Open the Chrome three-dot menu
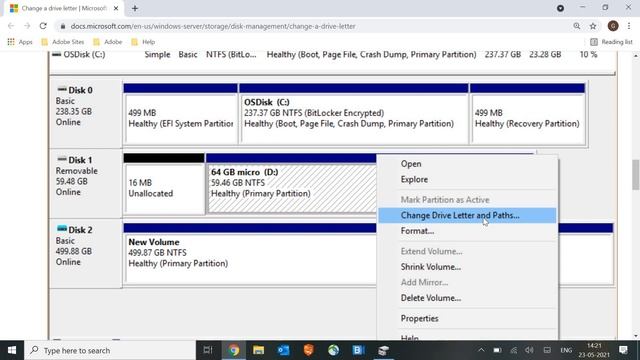The width and height of the screenshot is (640, 360). pyautogui.click(x=629, y=26)
